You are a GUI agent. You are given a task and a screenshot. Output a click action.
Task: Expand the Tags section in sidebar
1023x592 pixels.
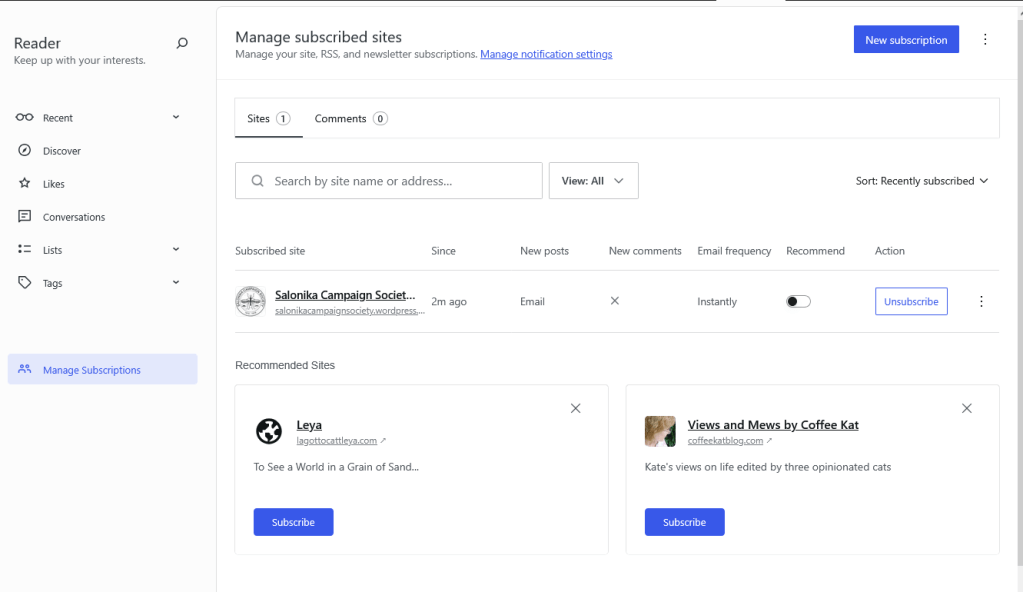176,282
